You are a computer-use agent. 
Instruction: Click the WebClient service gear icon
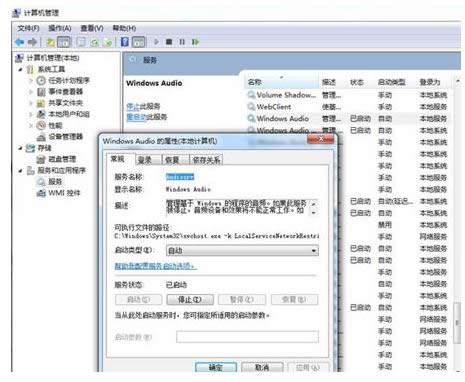coord(251,107)
